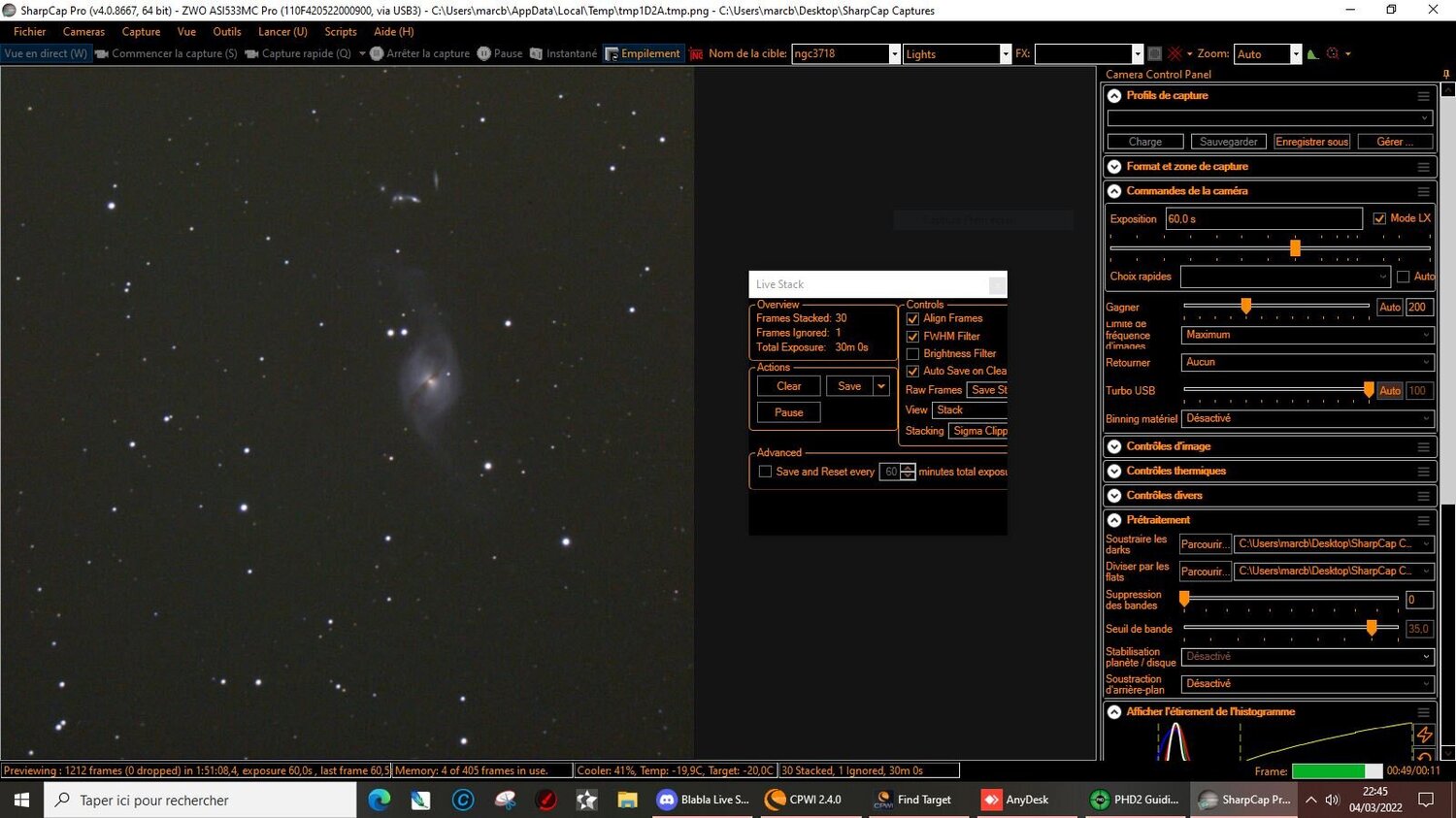1456x818 pixels.
Task: Click the Clear button in Live Stack Actions
Action: [x=787, y=385]
